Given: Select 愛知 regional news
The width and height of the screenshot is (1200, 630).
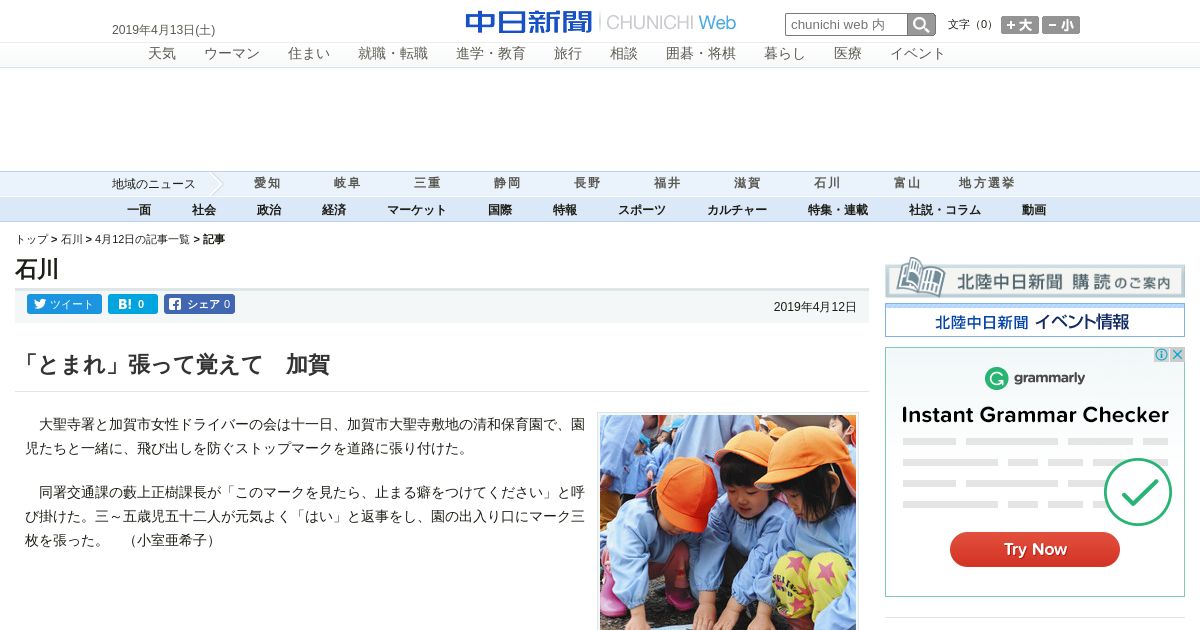Looking at the screenshot, I should coord(267,184).
